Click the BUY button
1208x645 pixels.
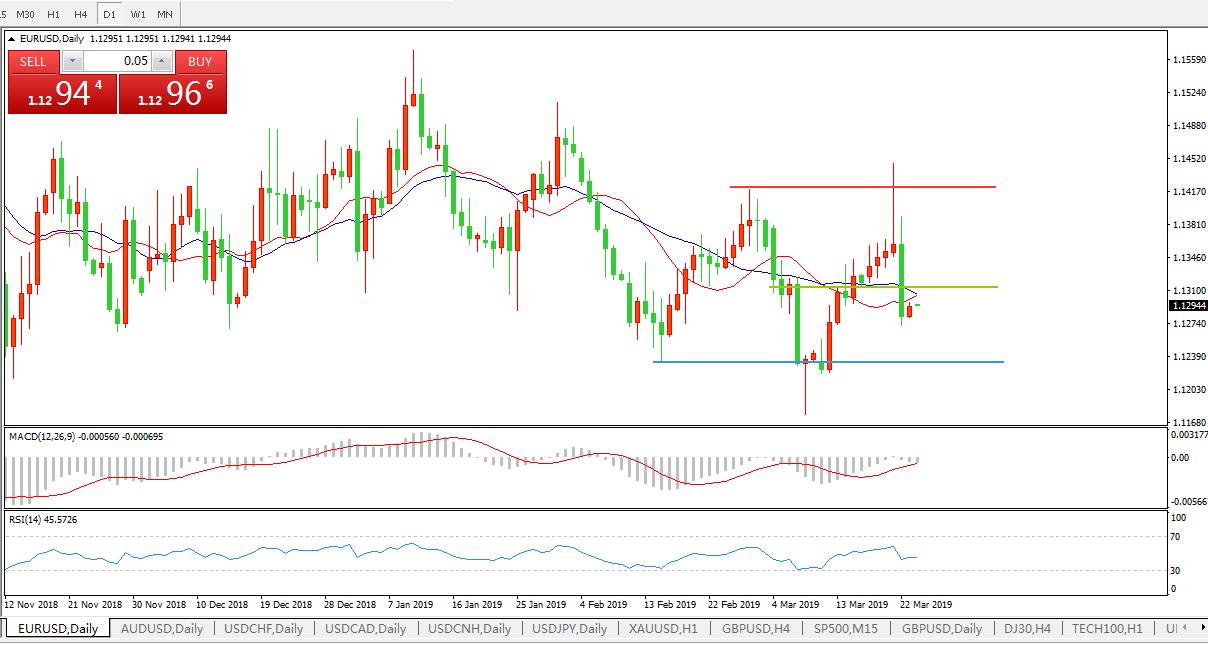click(x=200, y=61)
